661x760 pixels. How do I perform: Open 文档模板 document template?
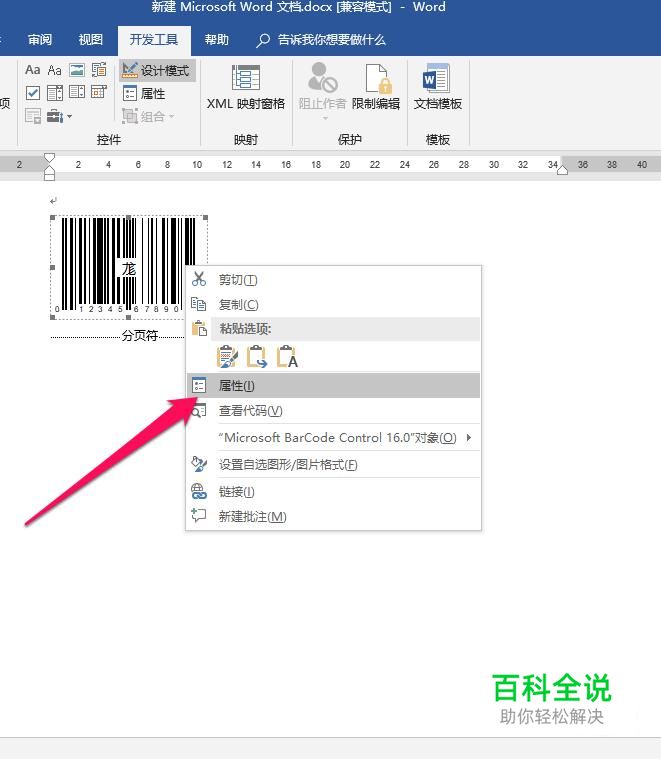point(438,88)
